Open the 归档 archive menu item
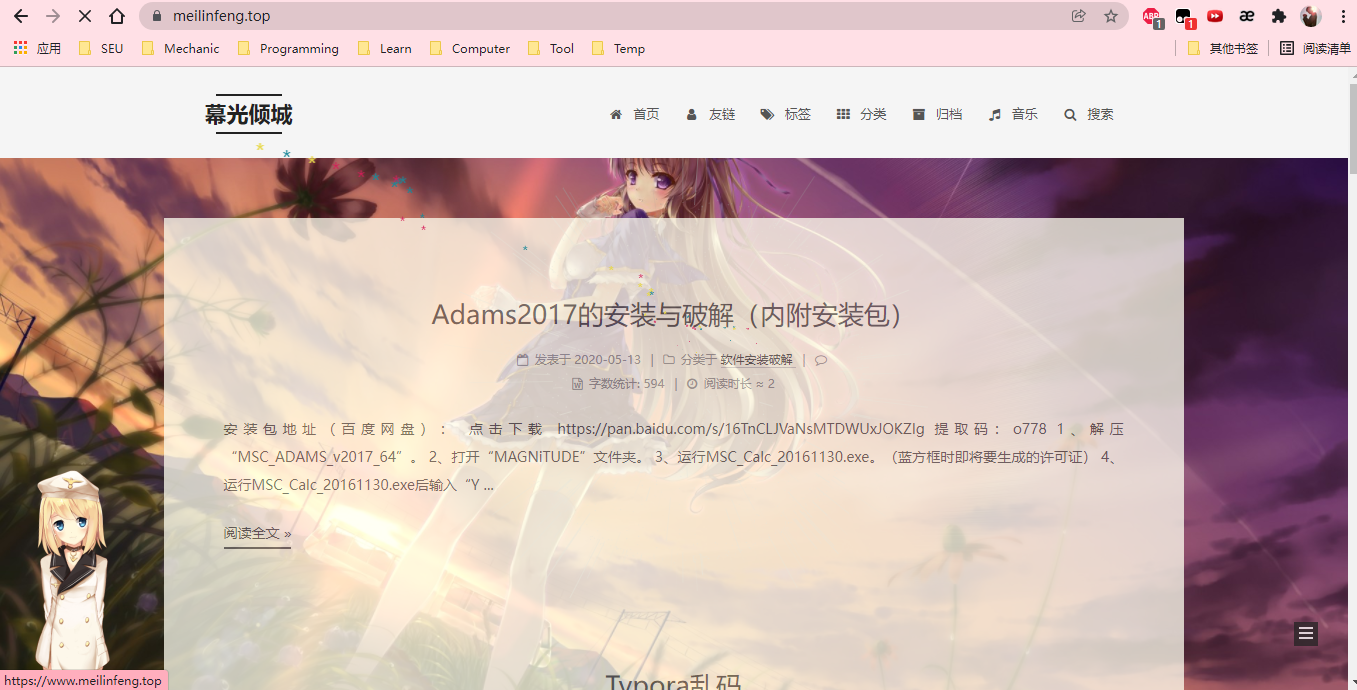Image resolution: width=1357 pixels, height=690 pixels. tap(937, 114)
